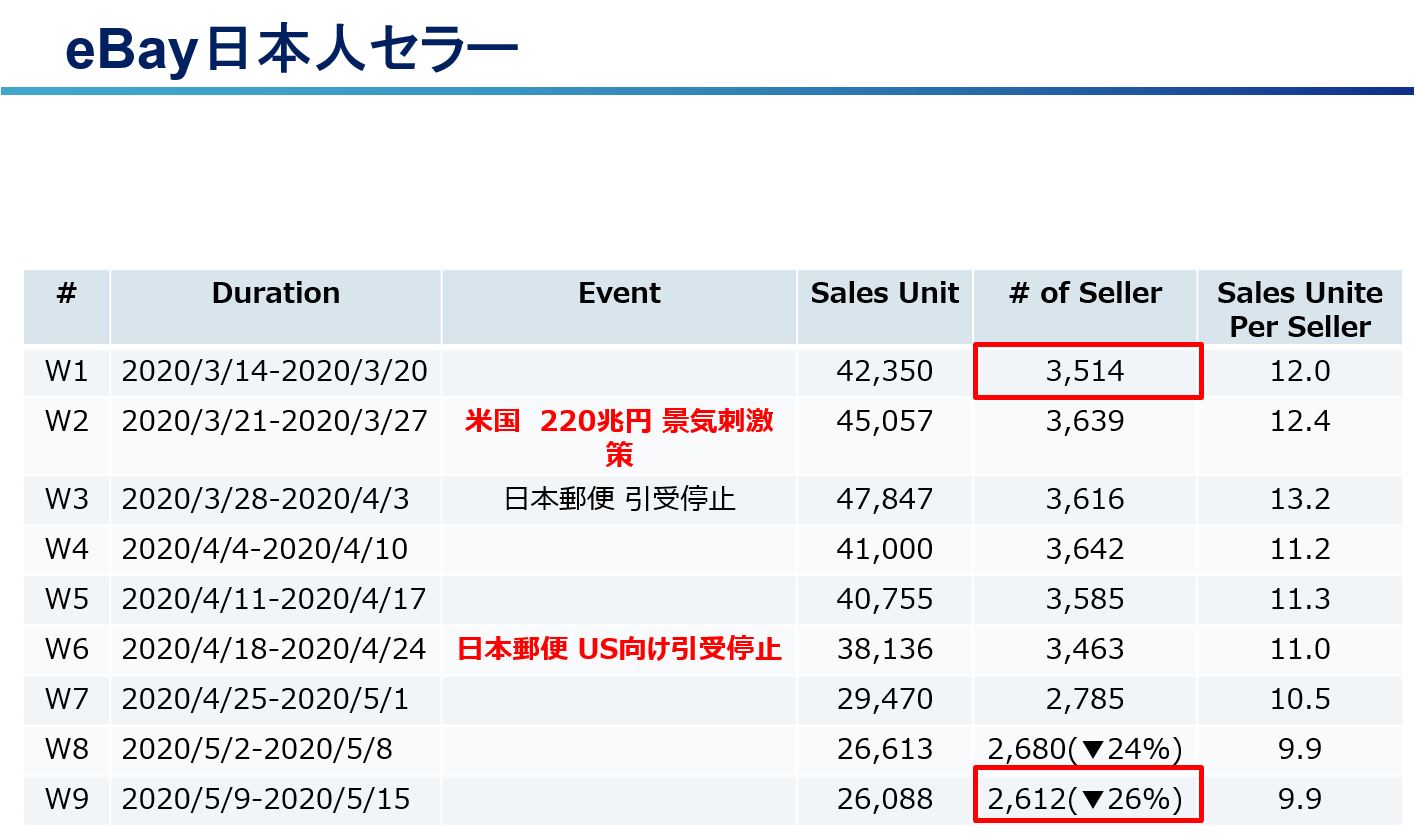Viewport: 1415px width, 838px height.
Task: Click the 13.2 per-seller value
Action: click(x=1300, y=499)
